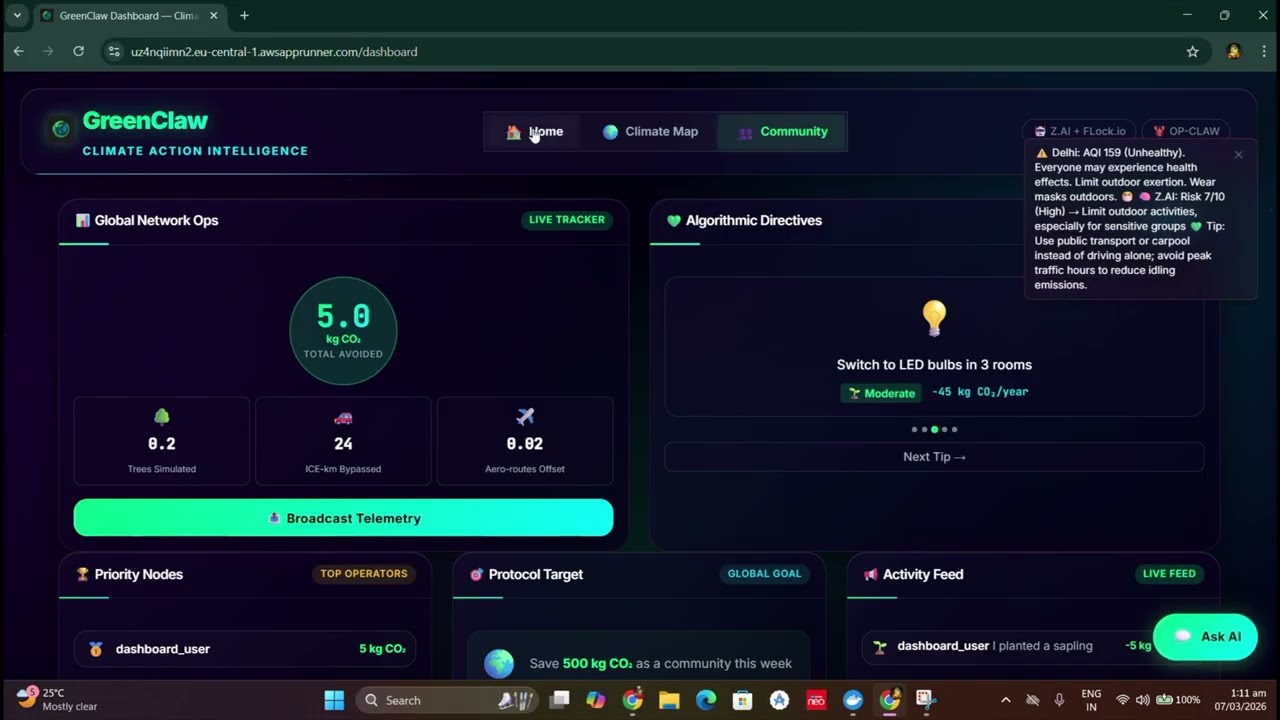This screenshot has height=720, width=1280.
Task: Check the battery status at 100%
Action: click(1178, 700)
